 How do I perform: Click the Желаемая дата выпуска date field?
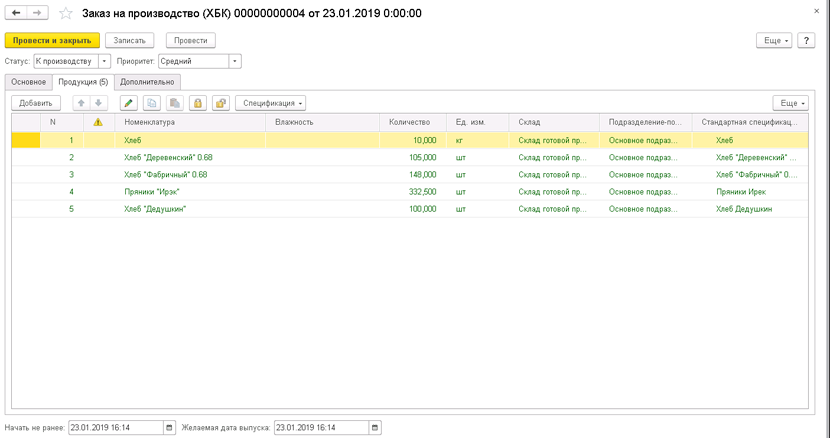tap(322, 427)
